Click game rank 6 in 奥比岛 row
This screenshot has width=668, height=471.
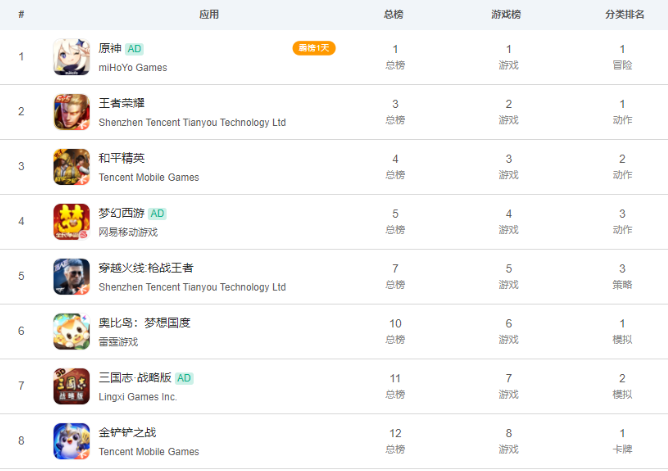[509, 324]
